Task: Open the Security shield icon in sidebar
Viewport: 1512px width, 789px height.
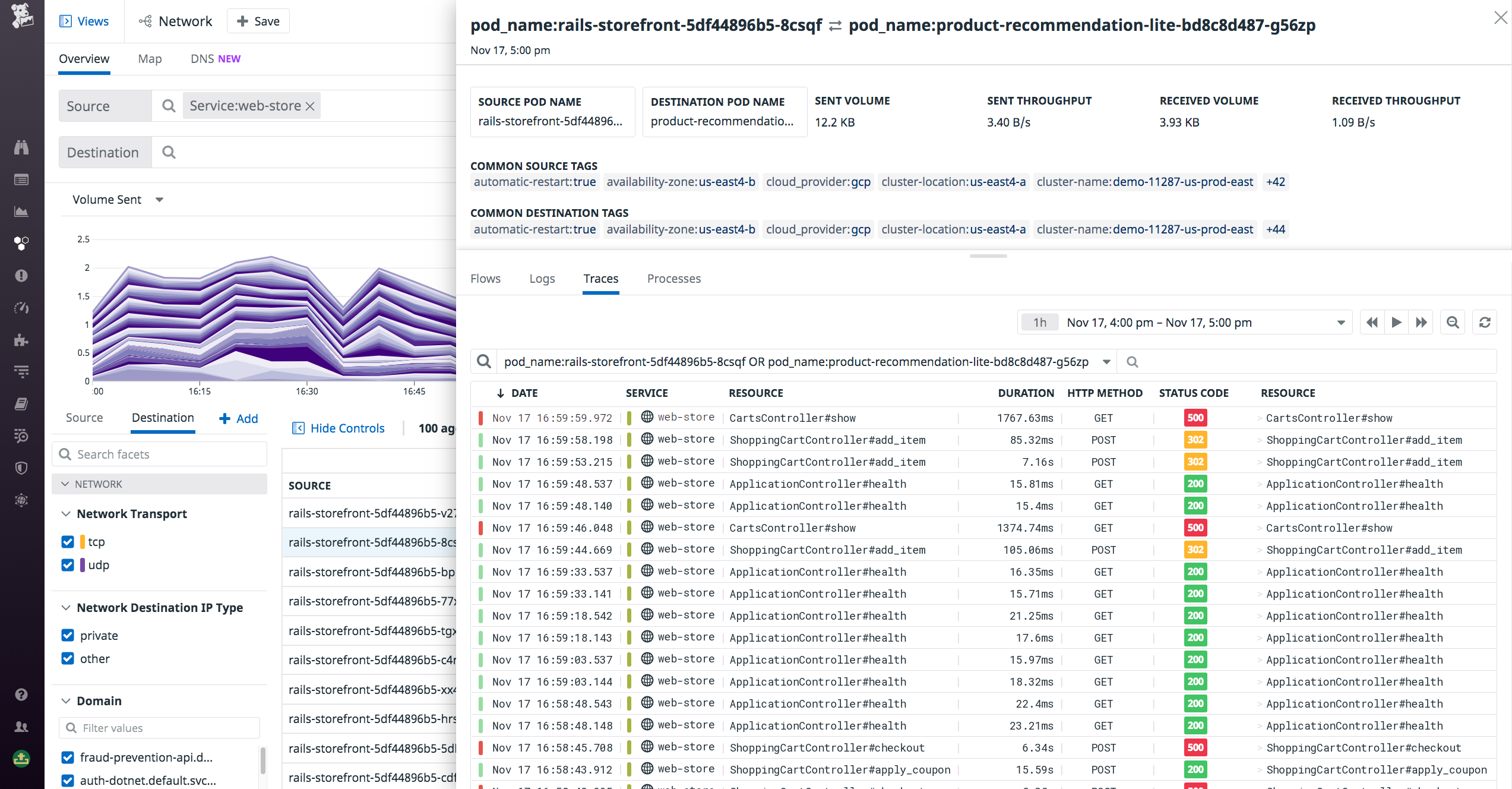Action: [x=21, y=468]
